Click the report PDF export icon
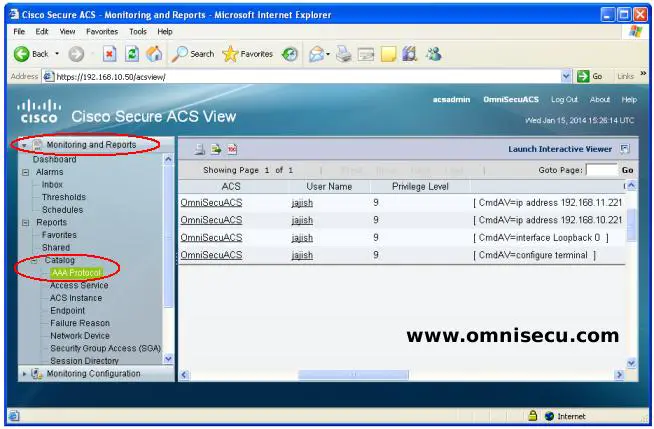654x429 pixels. click(232, 149)
